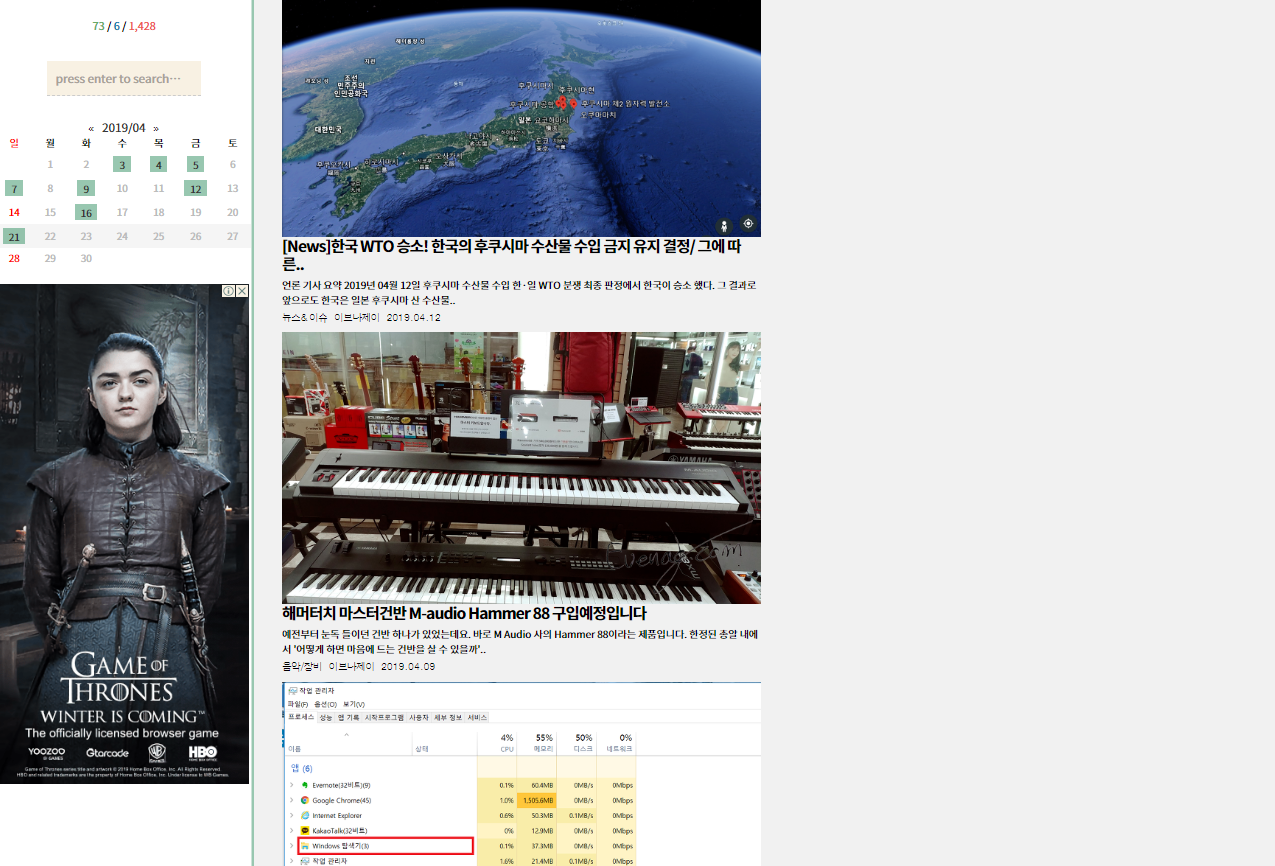Open posts from April 3 in calendar
Viewport: 1275px width, 866px height.
point(122,165)
